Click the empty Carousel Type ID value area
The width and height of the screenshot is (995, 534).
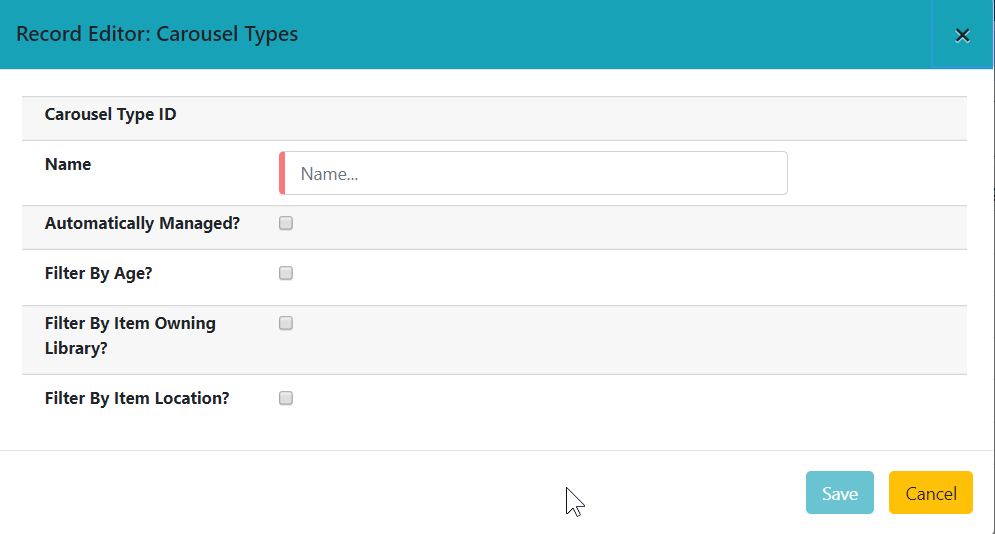point(600,118)
